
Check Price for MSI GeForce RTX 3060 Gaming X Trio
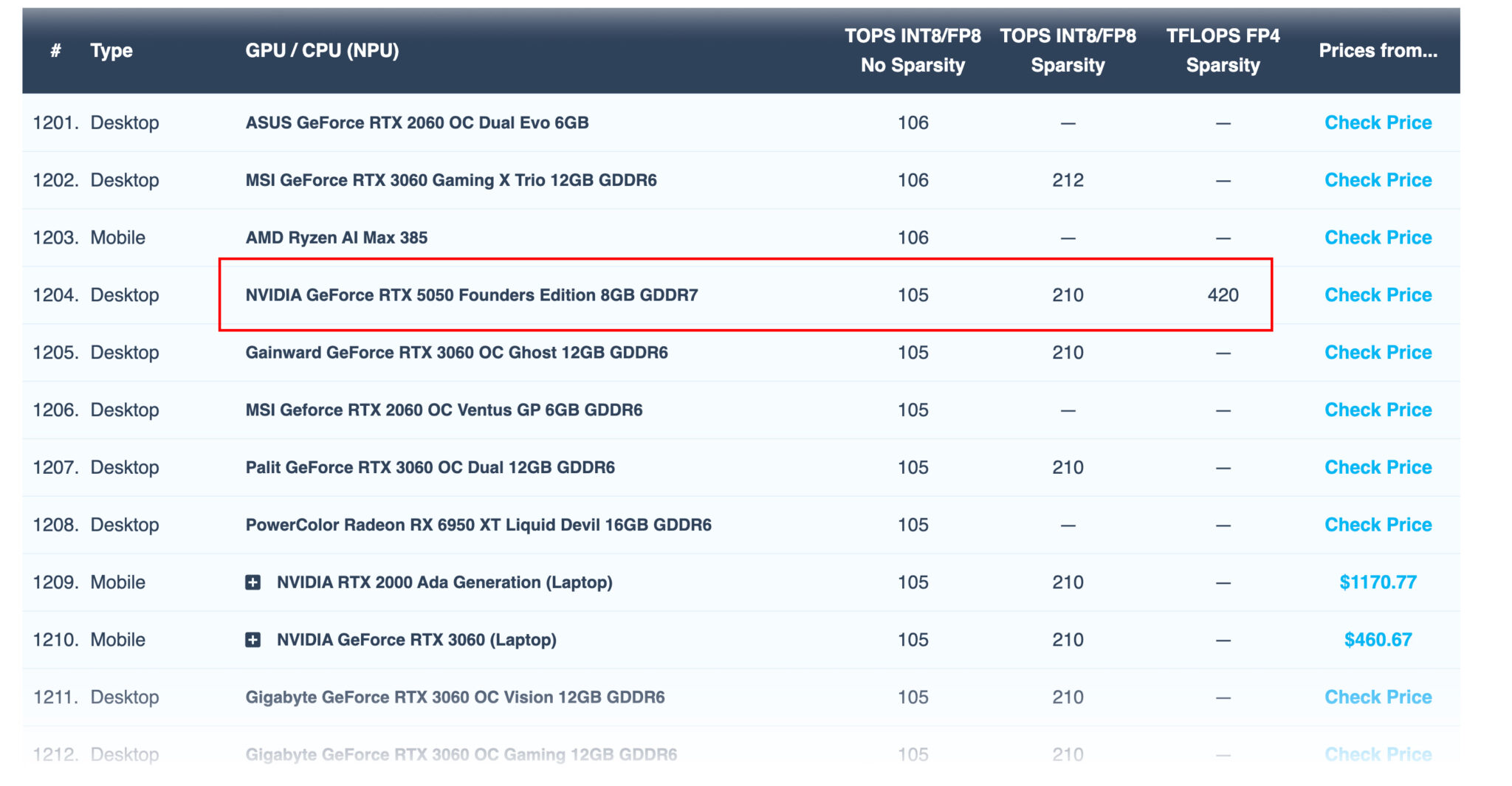[1377, 179]
